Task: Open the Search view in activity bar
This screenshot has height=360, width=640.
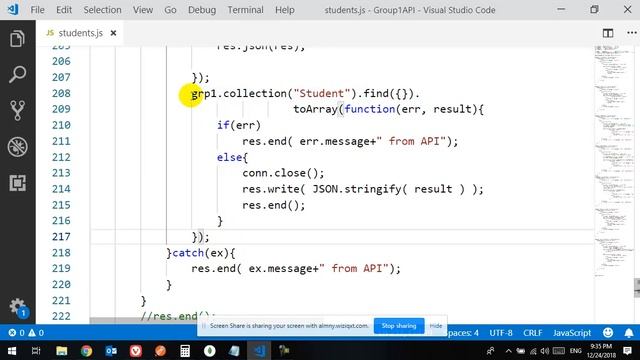Action: point(17,74)
